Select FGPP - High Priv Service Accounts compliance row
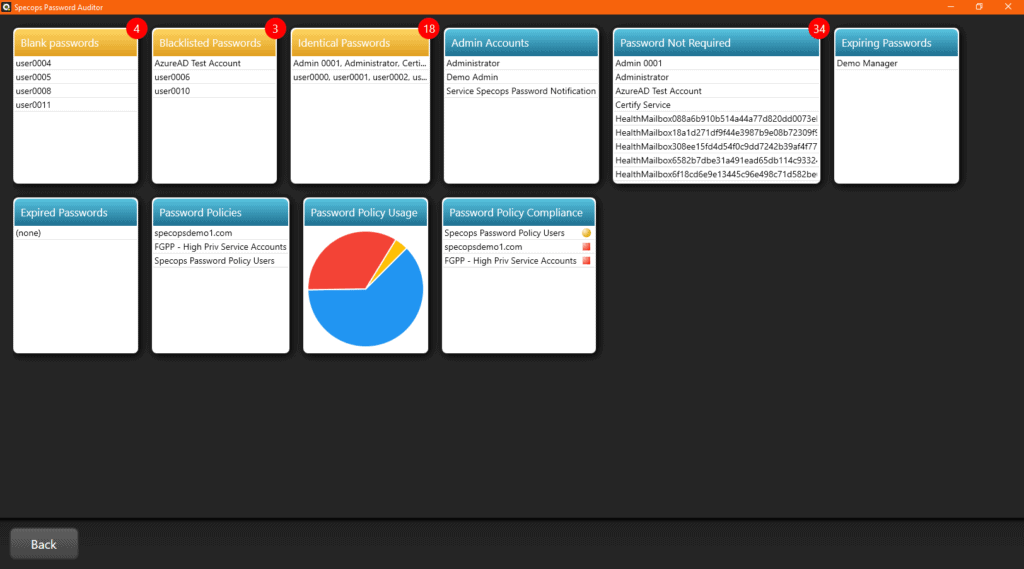Screen dimensions: 1024x569 click(519, 261)
